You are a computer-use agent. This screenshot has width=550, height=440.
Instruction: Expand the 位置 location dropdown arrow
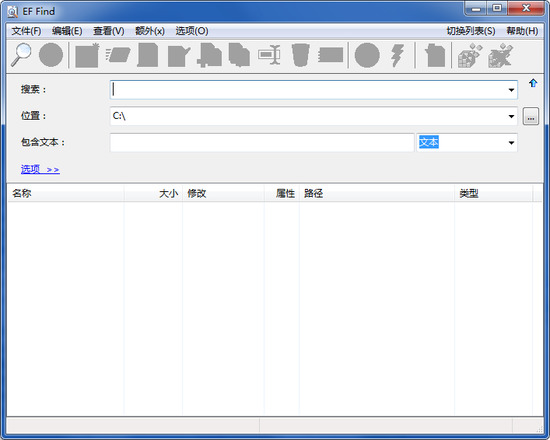point(511,116)
